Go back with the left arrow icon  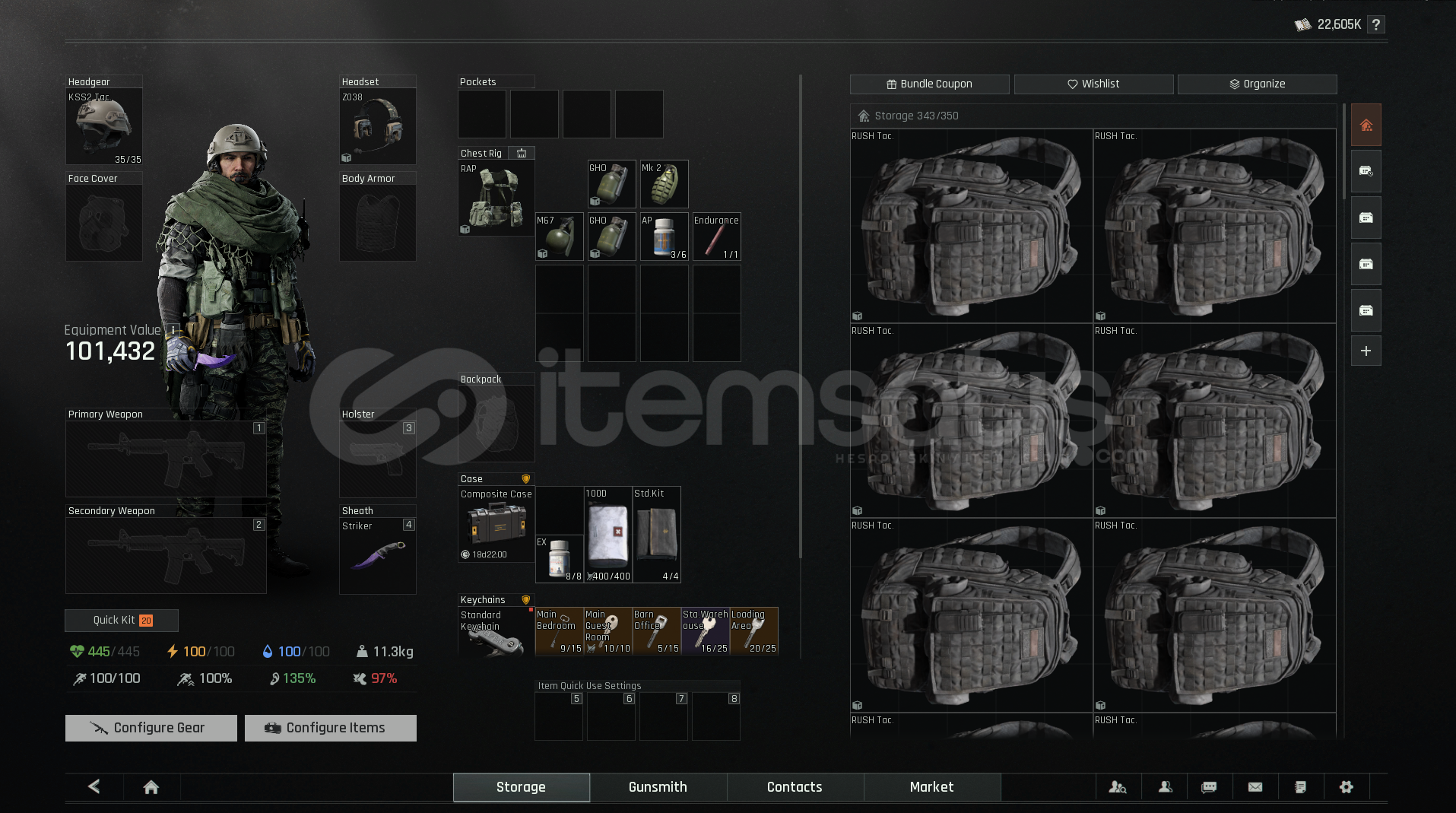[94, 786]
